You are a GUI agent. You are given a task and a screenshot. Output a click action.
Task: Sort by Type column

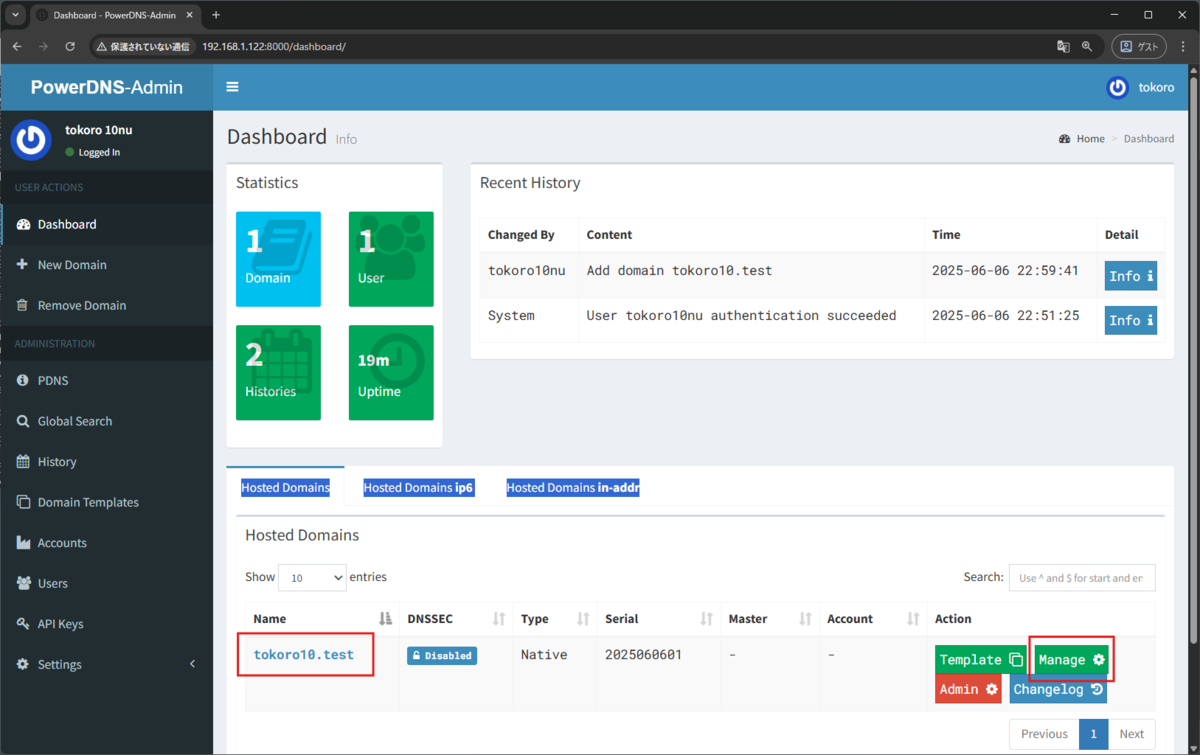[x=555, y=619]
